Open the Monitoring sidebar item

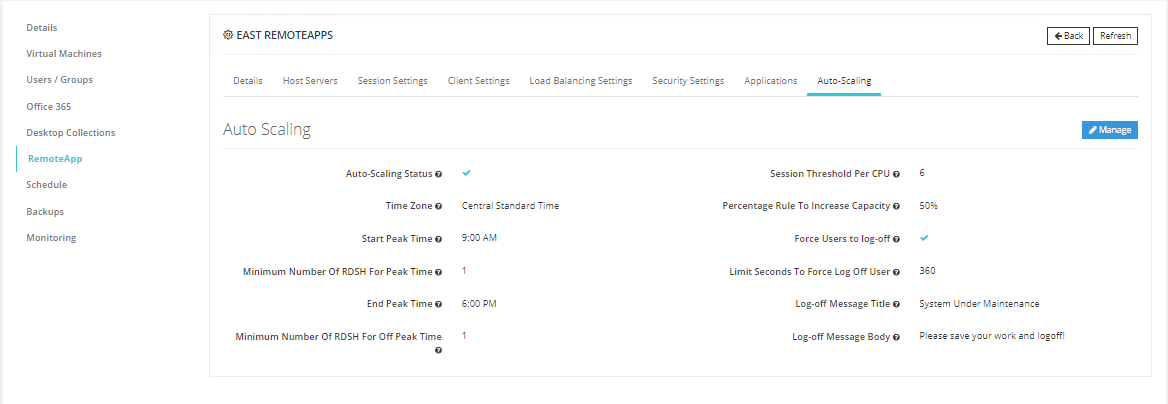pos(51,238)
